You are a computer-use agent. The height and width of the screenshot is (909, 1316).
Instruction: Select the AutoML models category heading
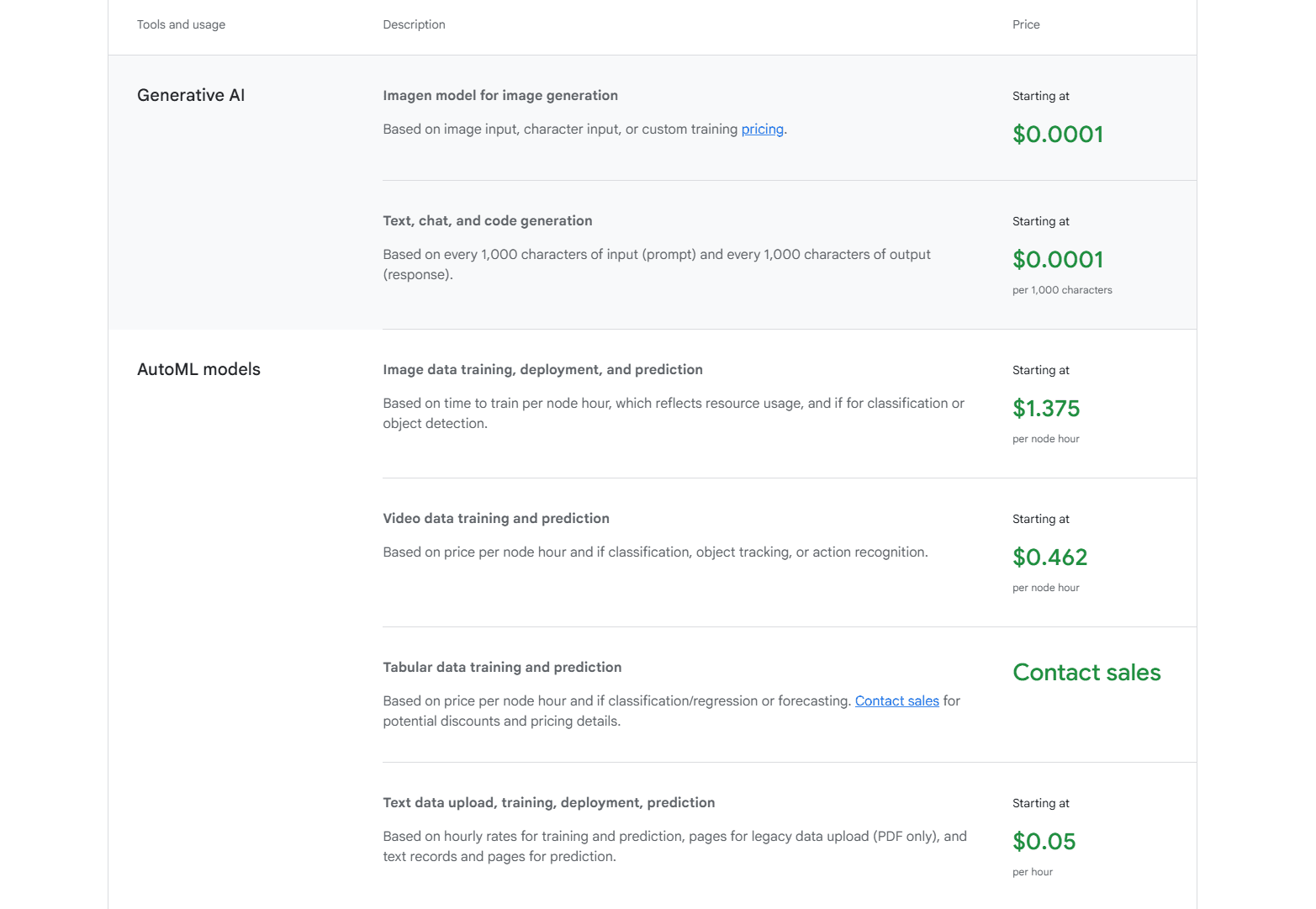(198, 370)
